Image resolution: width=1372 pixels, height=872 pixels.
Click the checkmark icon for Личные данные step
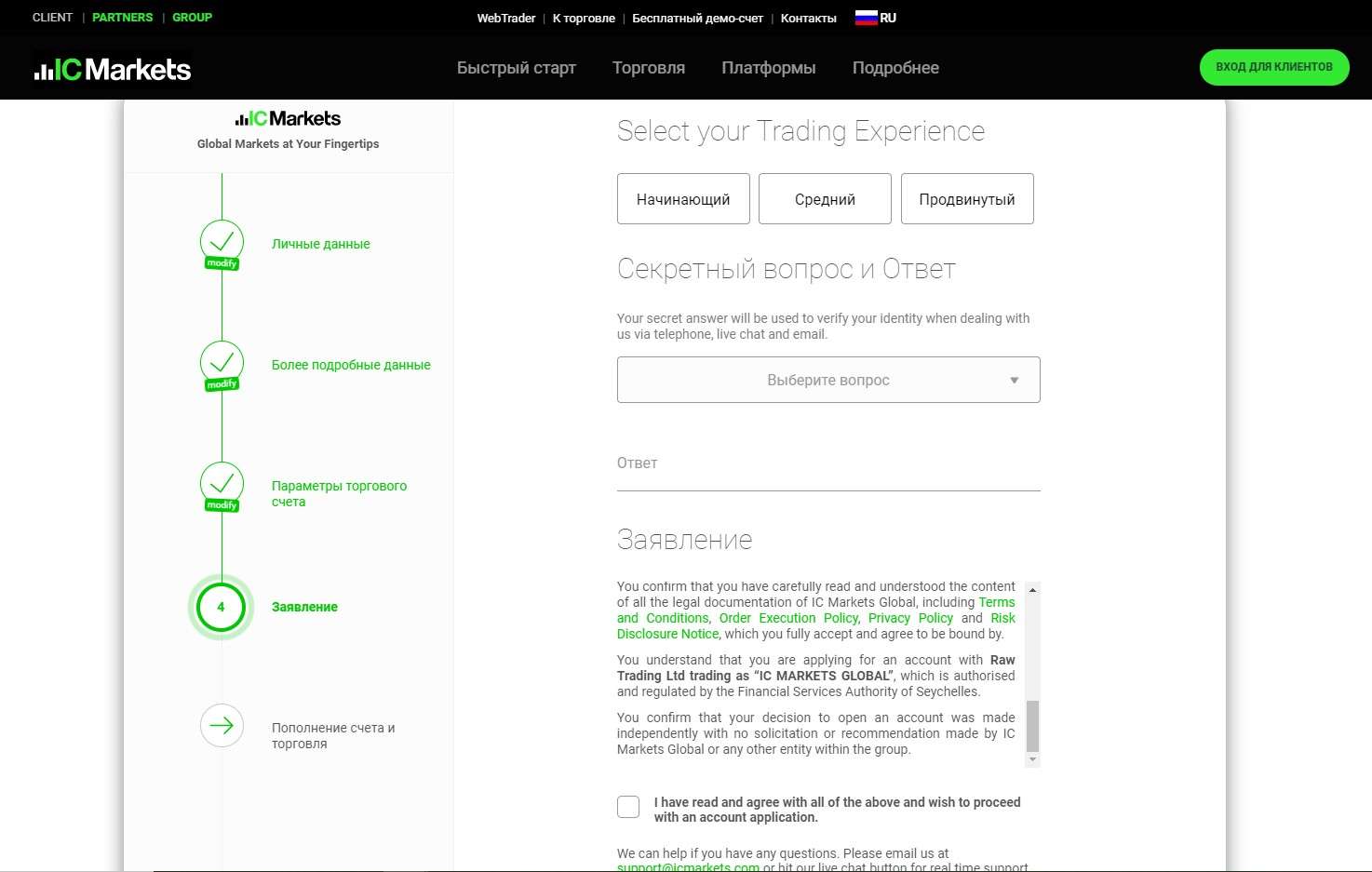click(222, 240)
